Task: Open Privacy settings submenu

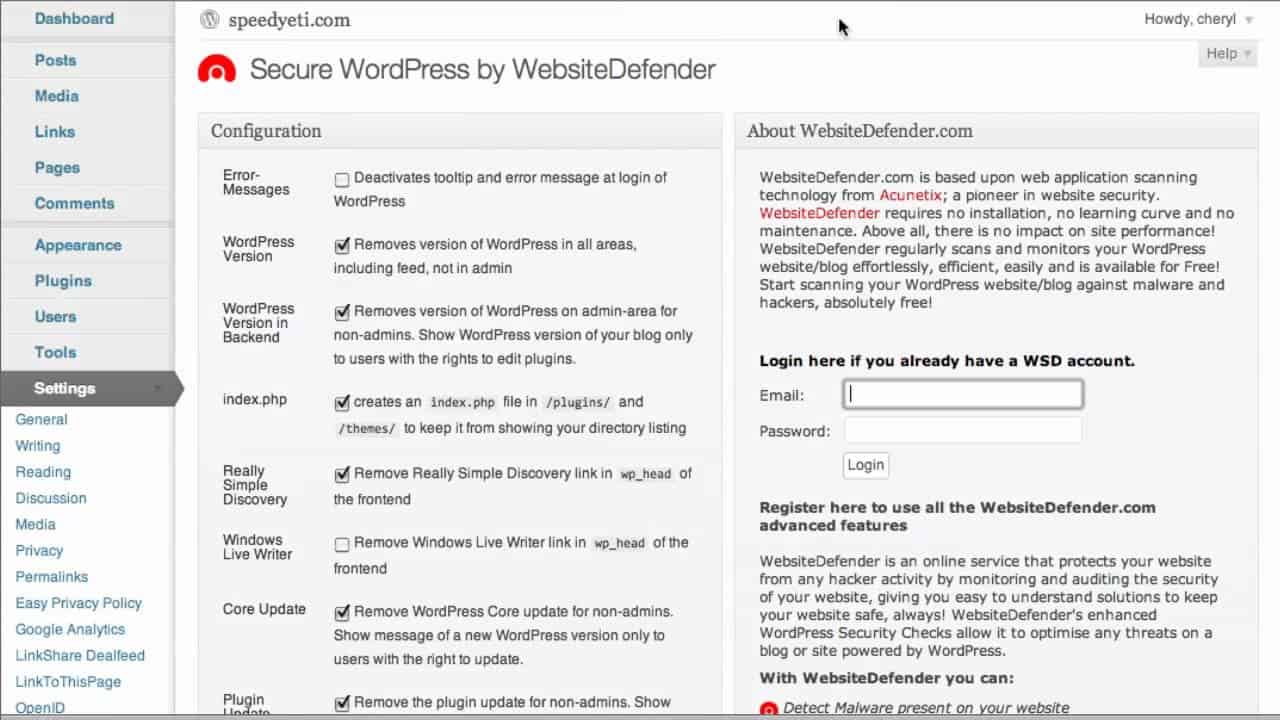Action: tap(39, 550)
